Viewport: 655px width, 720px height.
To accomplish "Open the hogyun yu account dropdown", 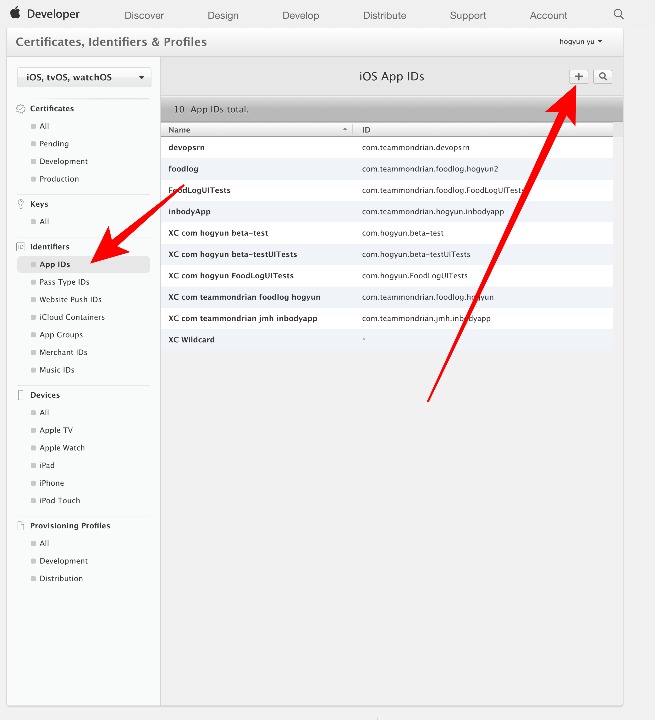I will 581,41.
